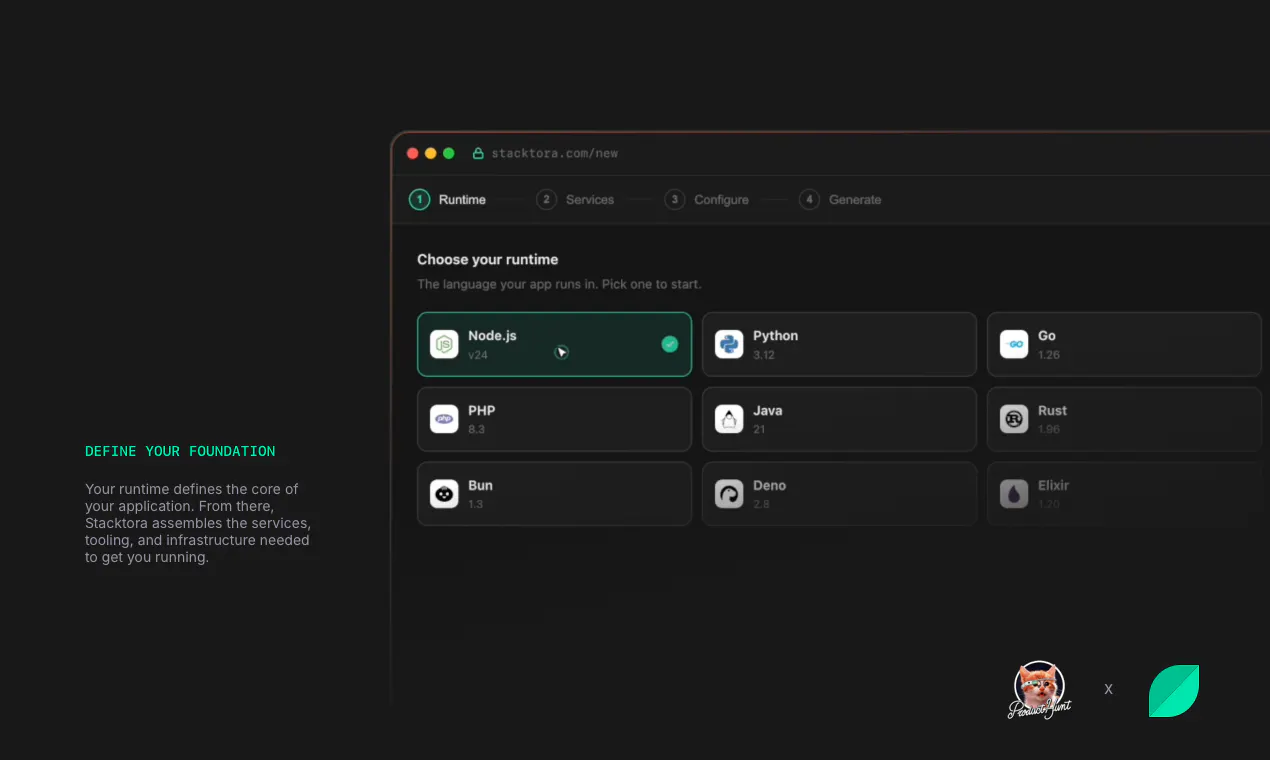The height and width of the screenshot is (760, 1270).
Task: Click the "DEFINE YOUR FOUNDATION" heading
Action: point(180,451)
